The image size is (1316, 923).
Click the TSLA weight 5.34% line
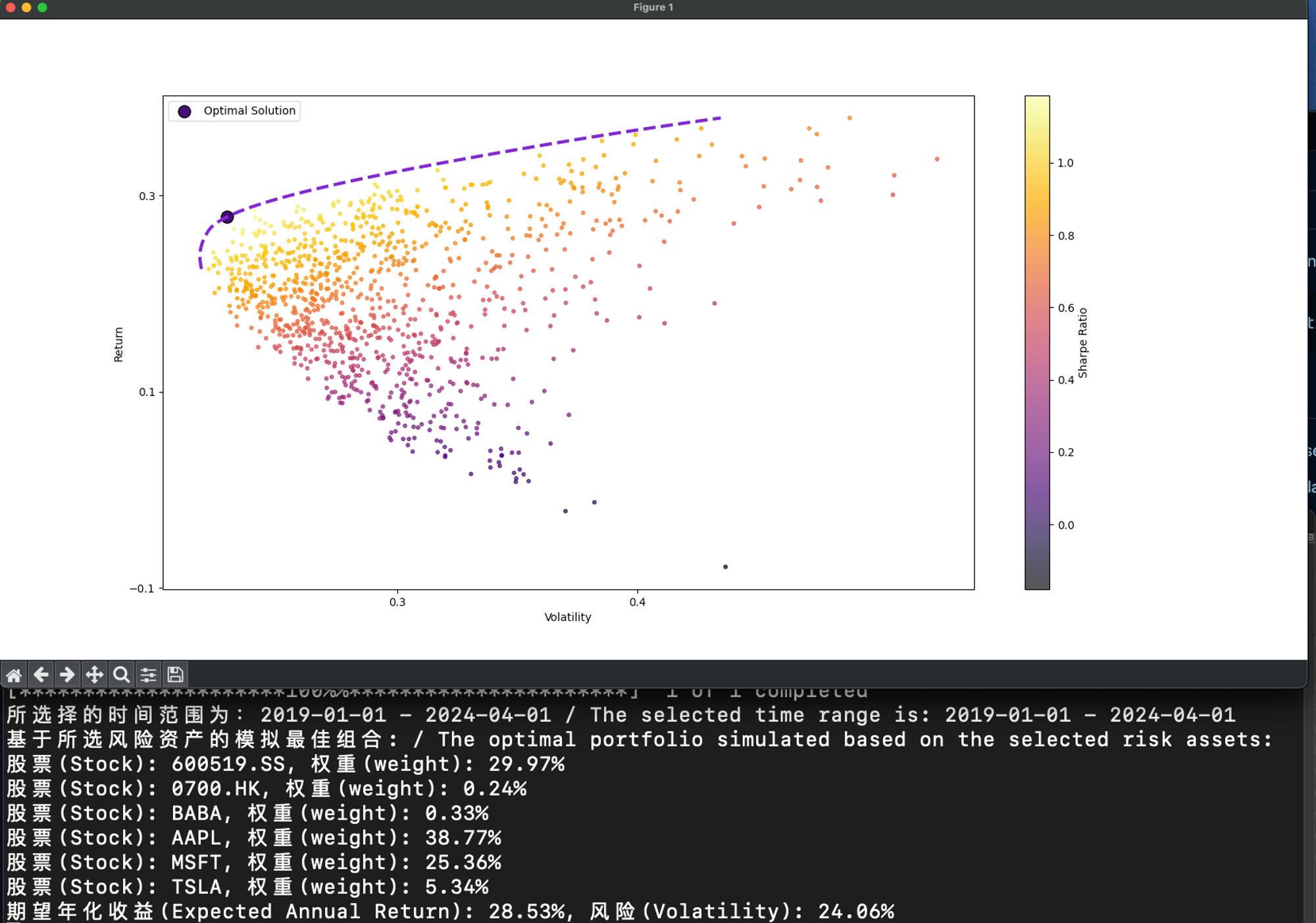247,887
